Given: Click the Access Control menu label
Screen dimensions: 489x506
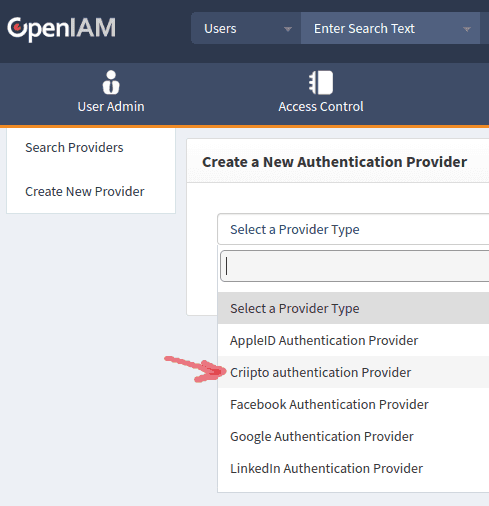Looking at the screenshot, I should (321, 107).
